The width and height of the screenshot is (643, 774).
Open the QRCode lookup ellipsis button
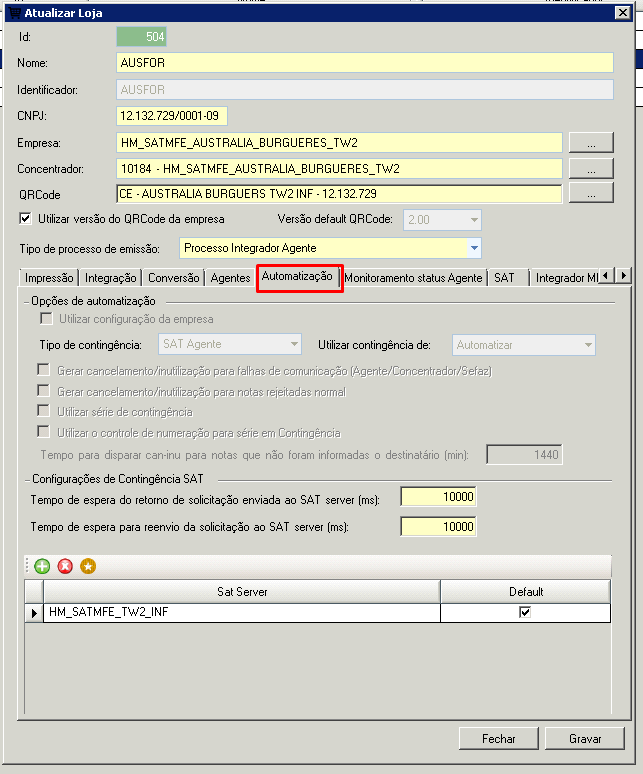[591, 193]
